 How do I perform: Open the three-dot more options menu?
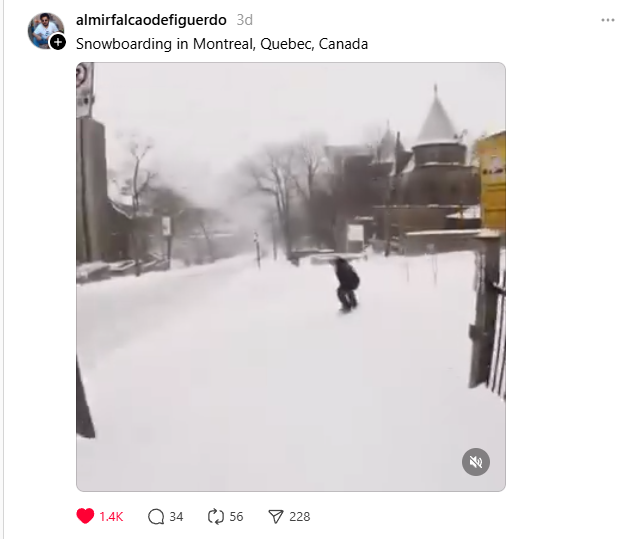608,20
